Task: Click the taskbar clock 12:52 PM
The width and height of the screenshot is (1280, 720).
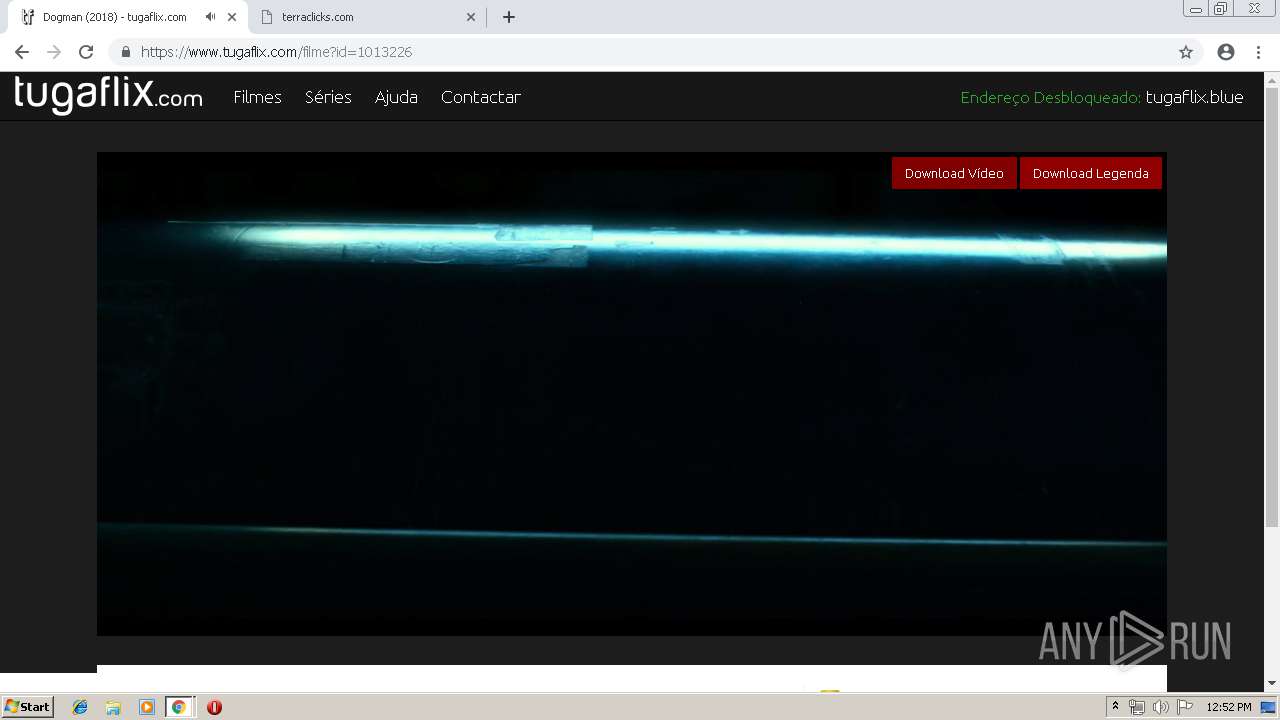Action: click(1229, 707)
